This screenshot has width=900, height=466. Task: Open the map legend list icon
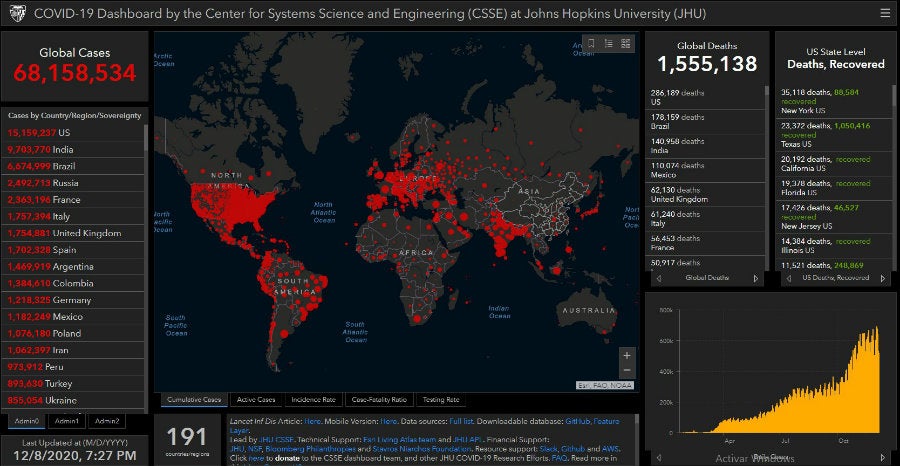pyautogui.click(x=609, y=43)
